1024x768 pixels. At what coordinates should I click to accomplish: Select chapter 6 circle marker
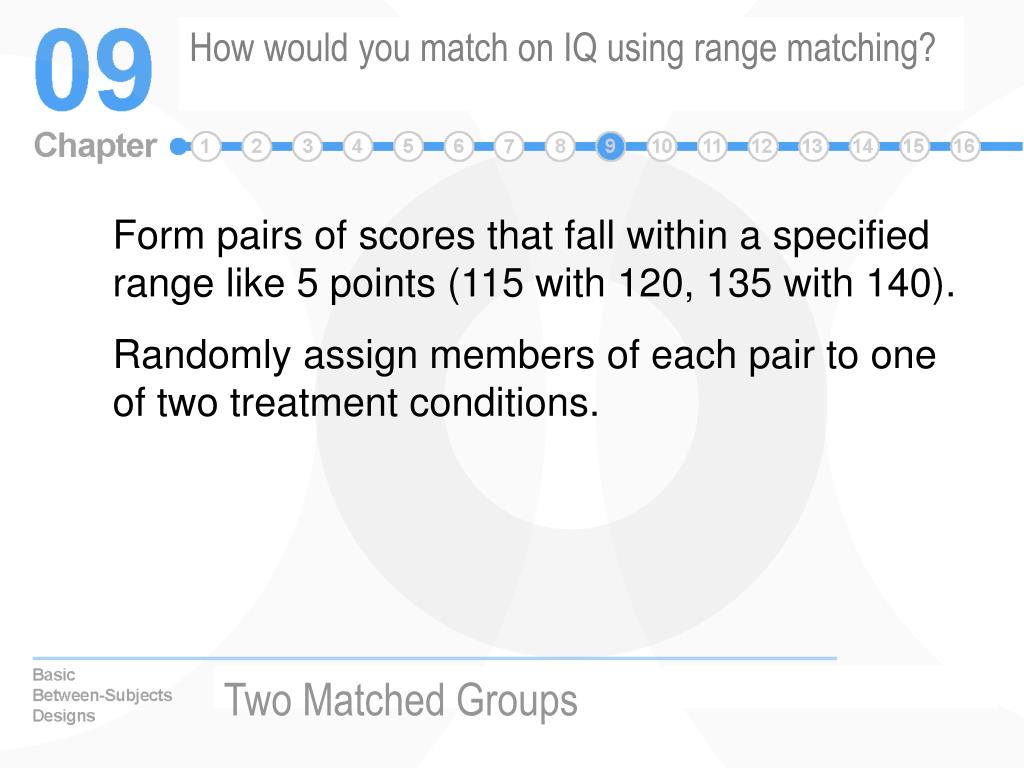click(458, 146)
